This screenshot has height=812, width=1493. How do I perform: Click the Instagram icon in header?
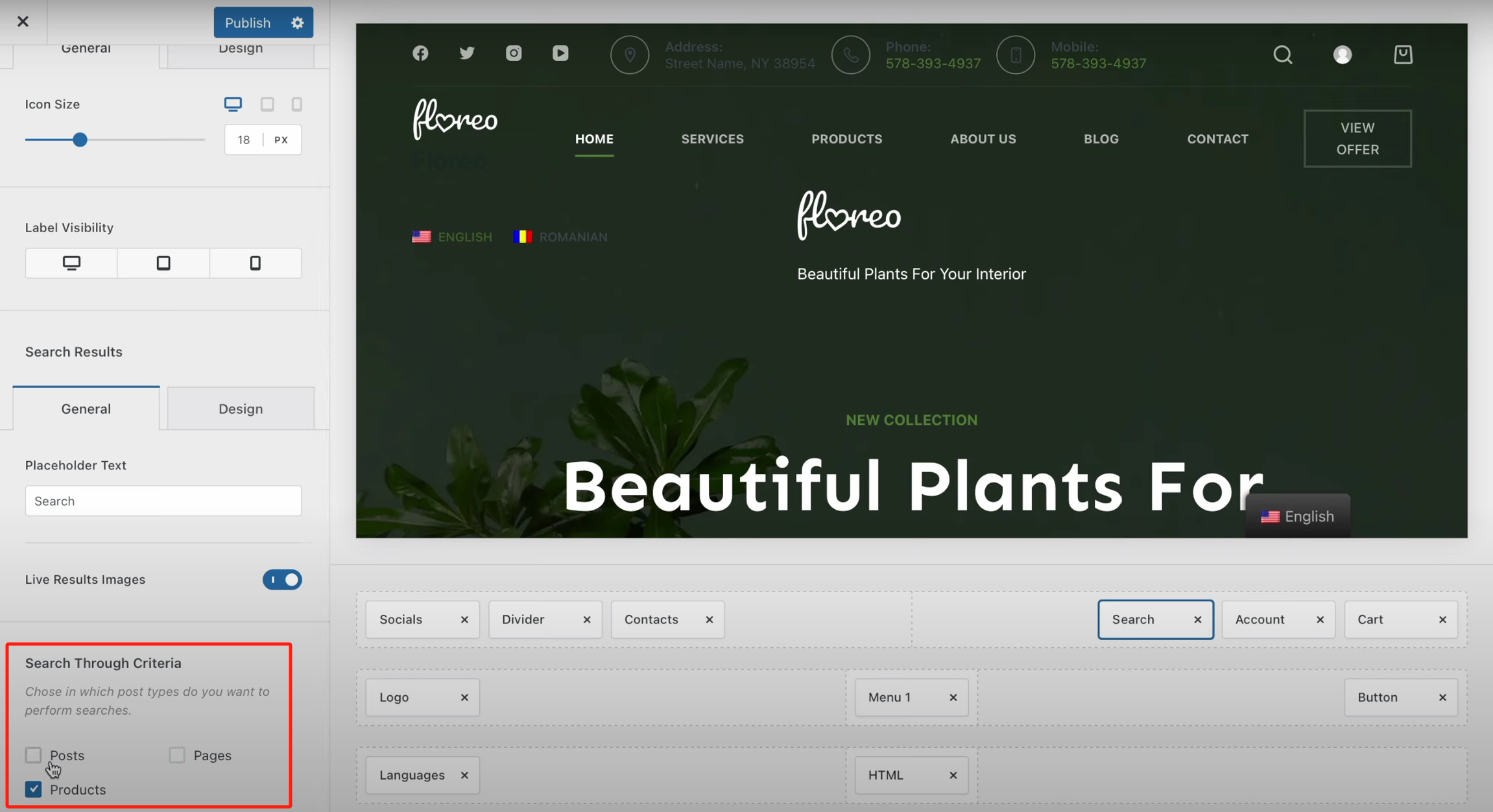coord(514,53)
